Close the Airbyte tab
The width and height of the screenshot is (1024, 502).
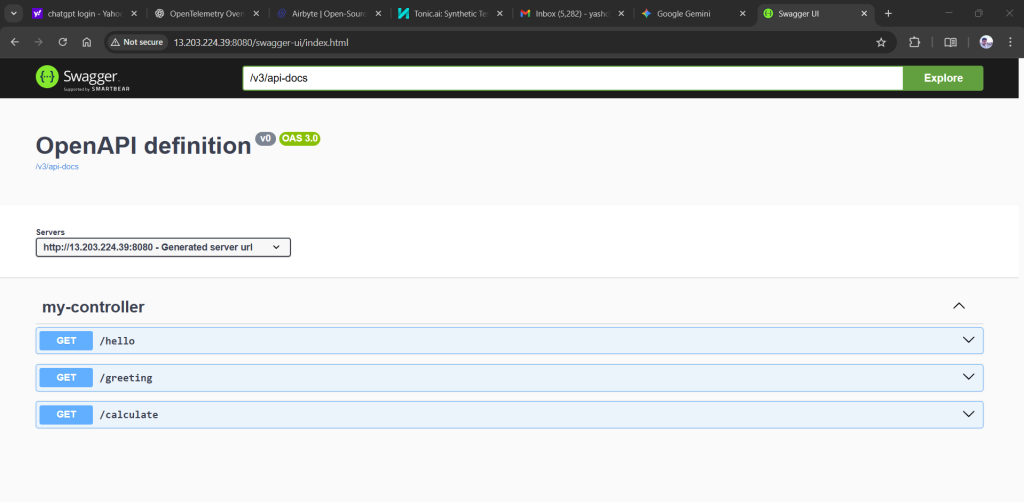[x=379, y=13]
